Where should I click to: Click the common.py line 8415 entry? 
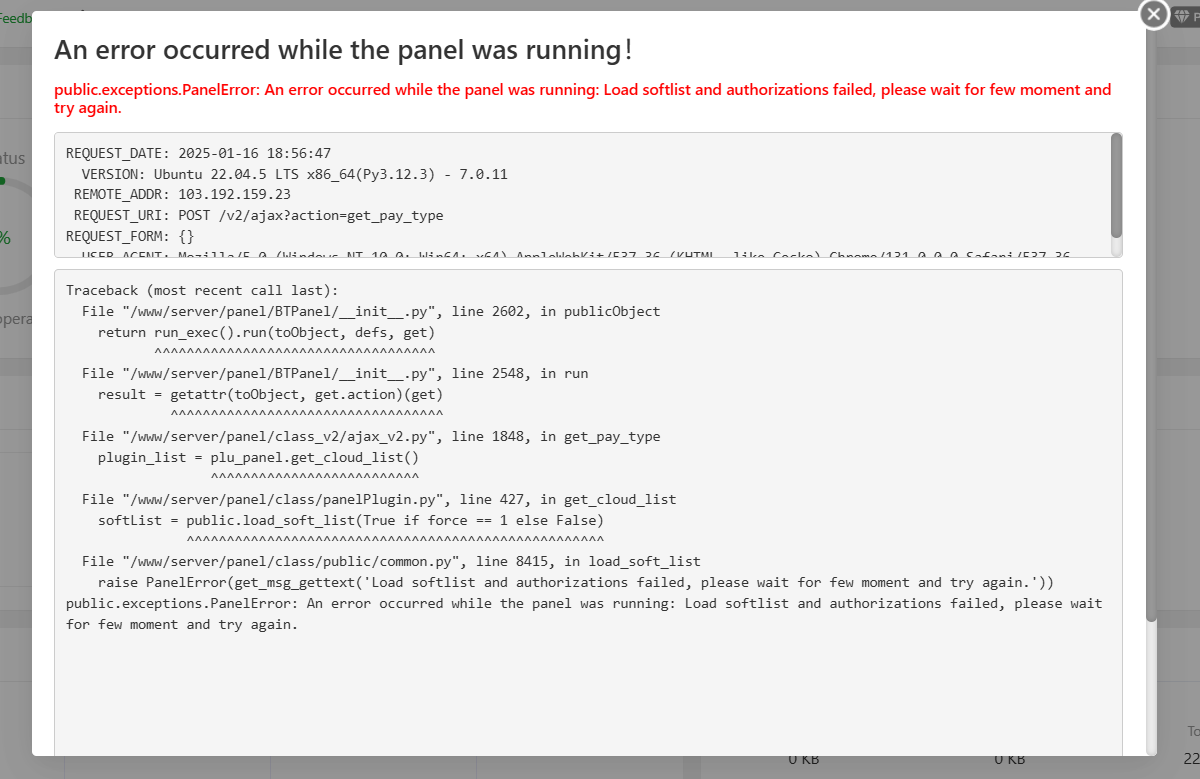pos(390,561)
